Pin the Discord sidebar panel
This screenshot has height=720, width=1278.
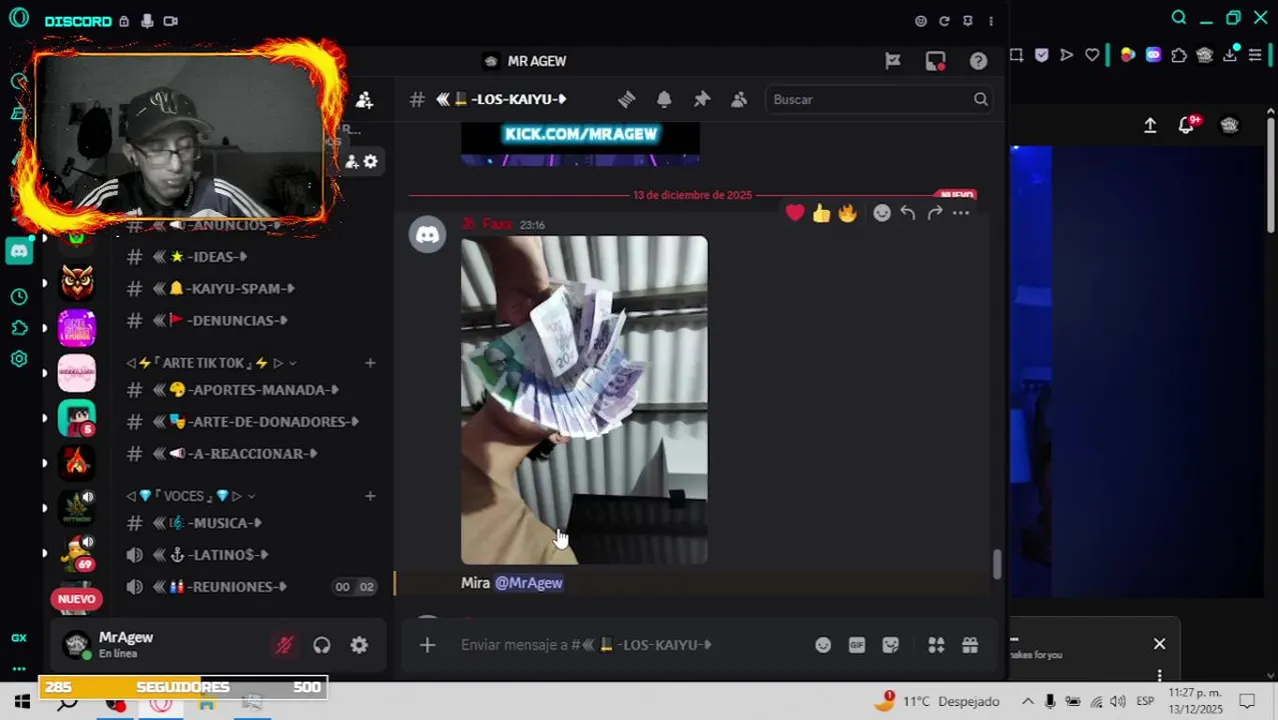pyautogui.click(x=967, y=21)
